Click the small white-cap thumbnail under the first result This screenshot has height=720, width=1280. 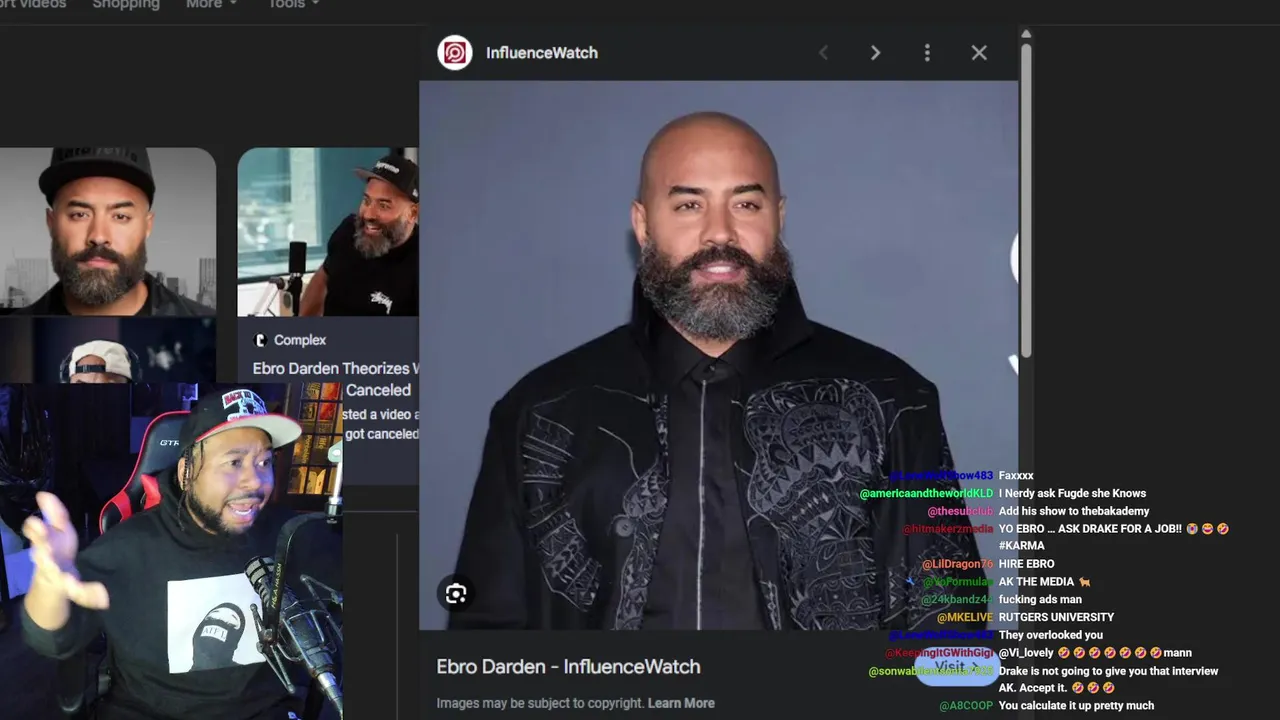108,350
